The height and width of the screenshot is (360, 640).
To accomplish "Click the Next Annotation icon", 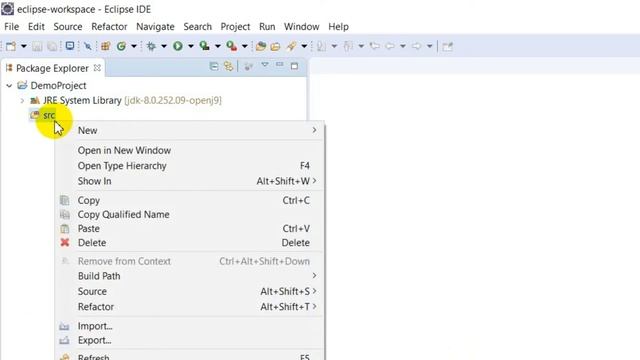I will point(322,46).
